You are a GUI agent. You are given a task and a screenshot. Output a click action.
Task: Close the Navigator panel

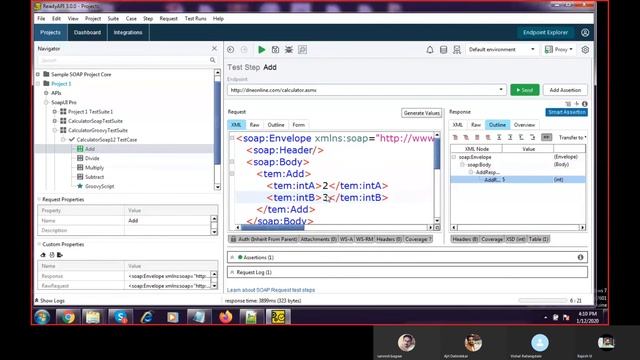point(214,49)
